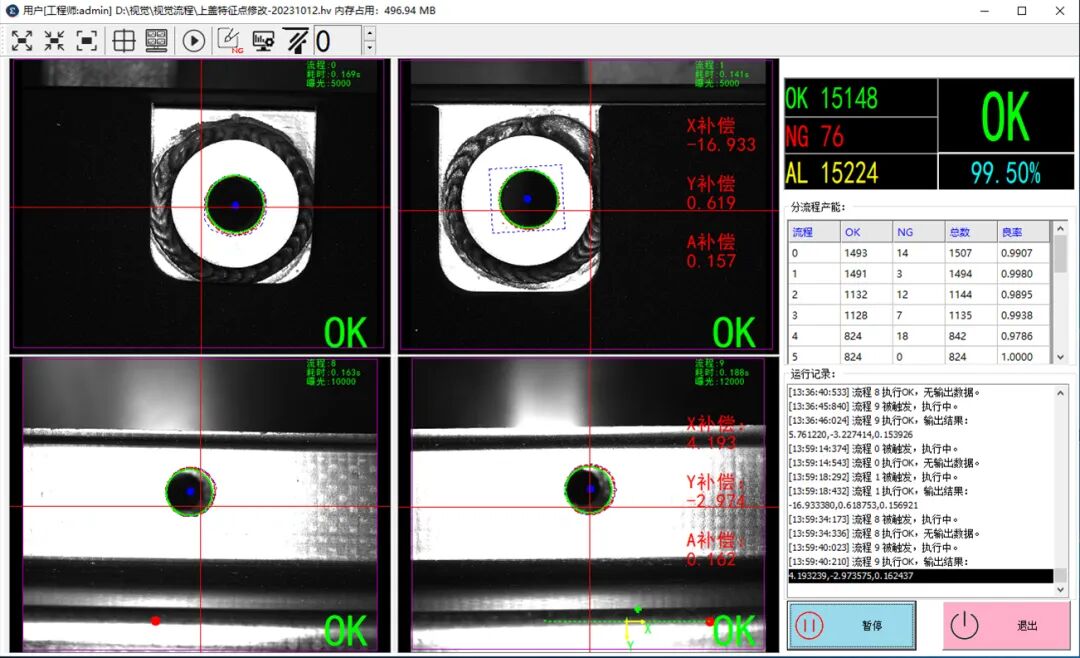The width and height of the screenshot is (1080, 658).
Task: Open the multi-window layout monitor icon
Action: [x=156, y=41]
